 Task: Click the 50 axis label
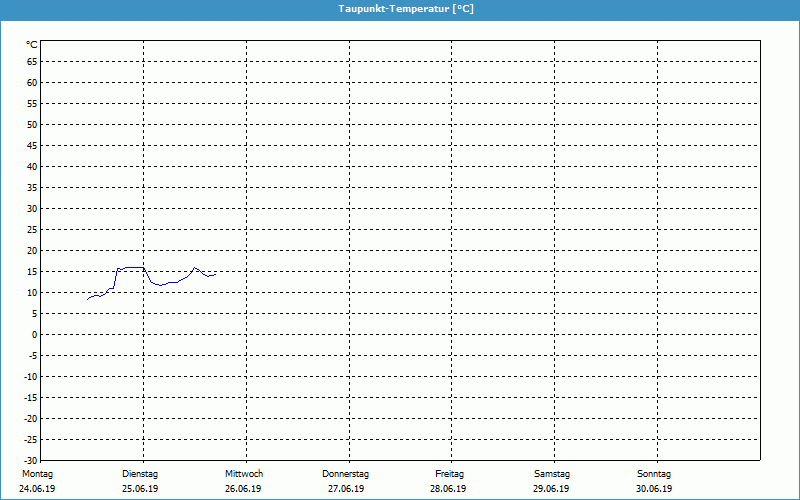click(32, 124)
